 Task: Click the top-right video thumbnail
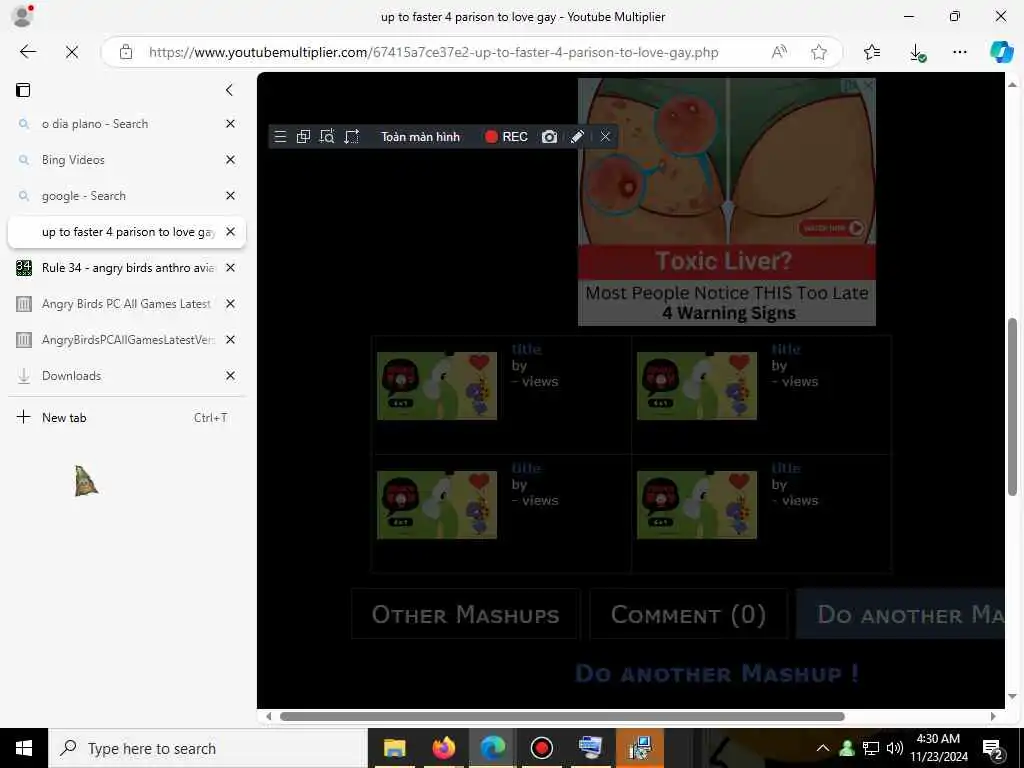pyautogui.click(x=697, y=386)
